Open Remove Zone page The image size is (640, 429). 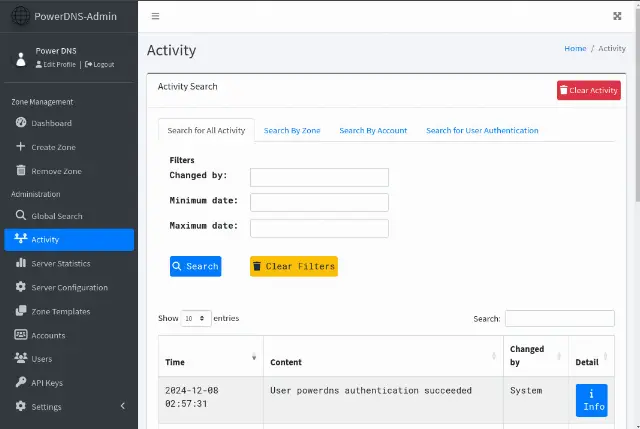point(69,171)
